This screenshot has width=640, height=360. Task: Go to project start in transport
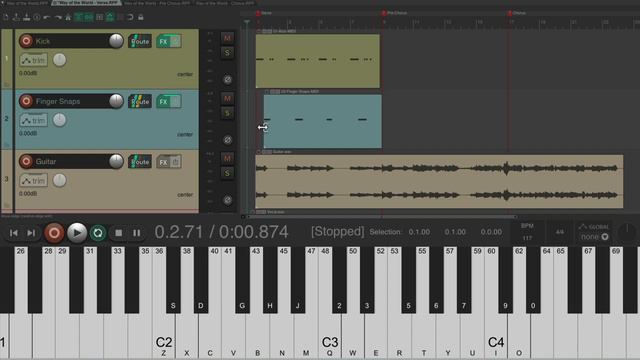[x=13, y=233]
